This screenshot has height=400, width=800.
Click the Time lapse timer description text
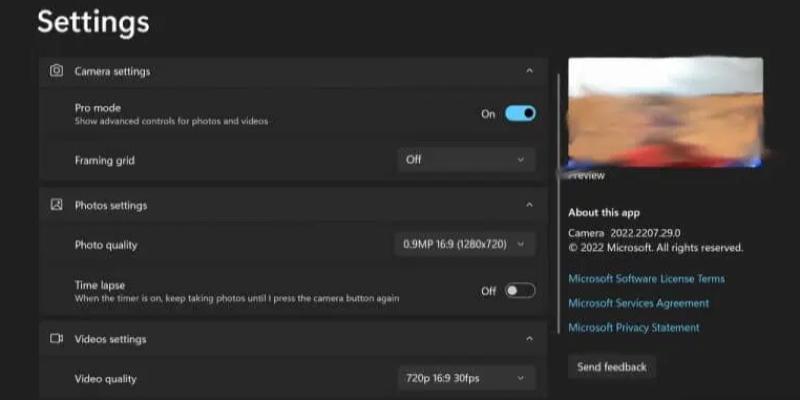click(x=237, y=298)
